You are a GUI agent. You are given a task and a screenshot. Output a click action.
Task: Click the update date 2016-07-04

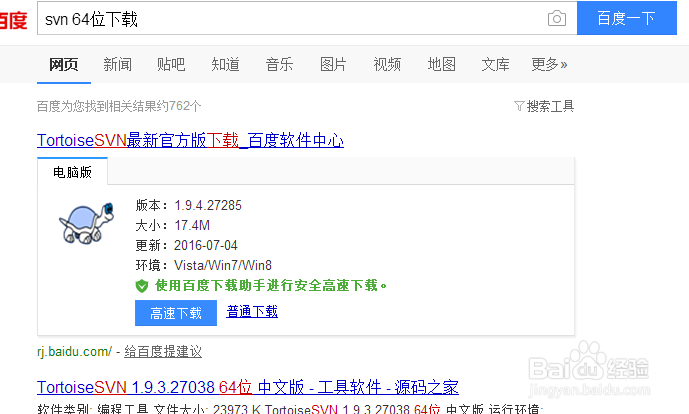coord(206,245)
